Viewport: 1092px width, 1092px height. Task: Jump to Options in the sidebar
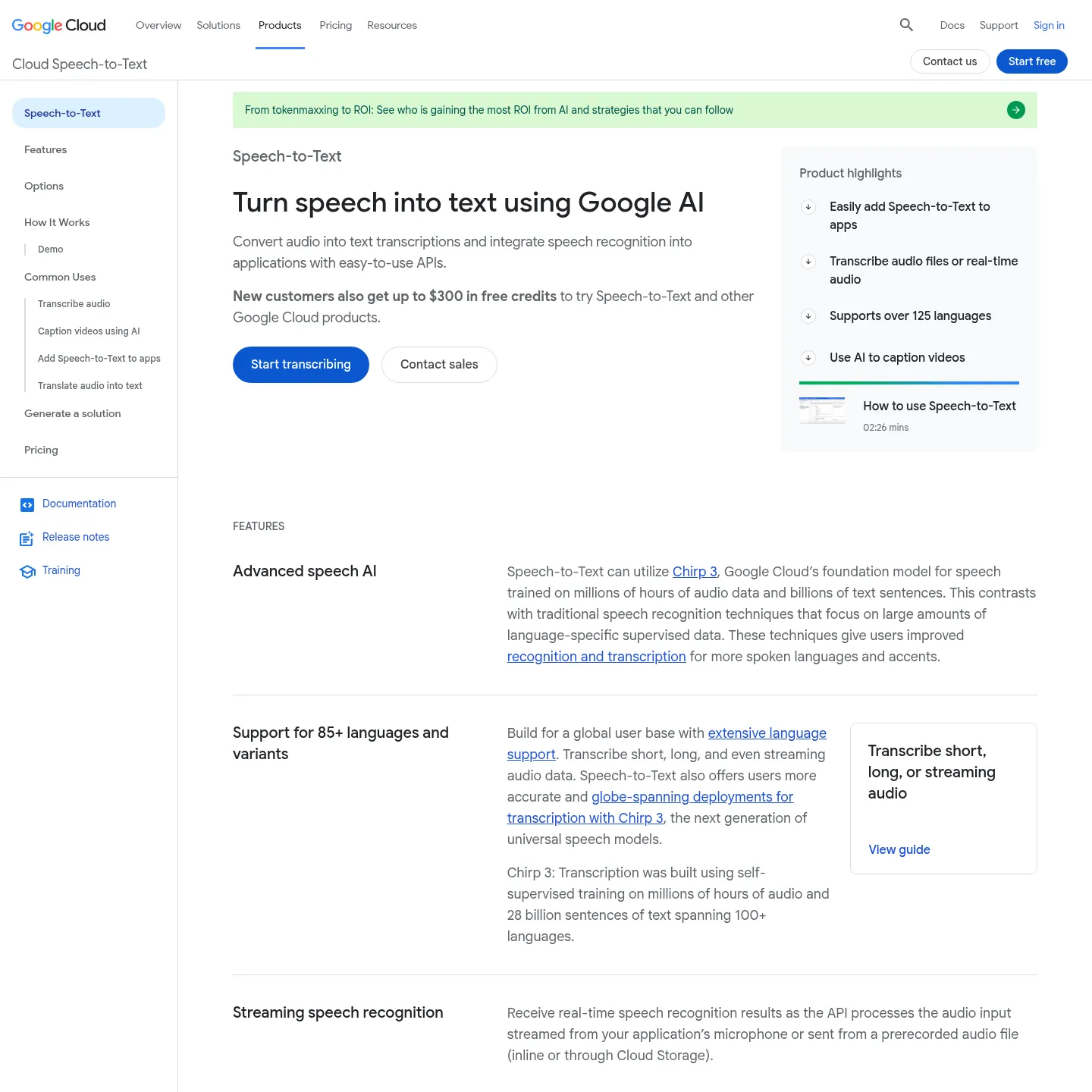point(44,186)
